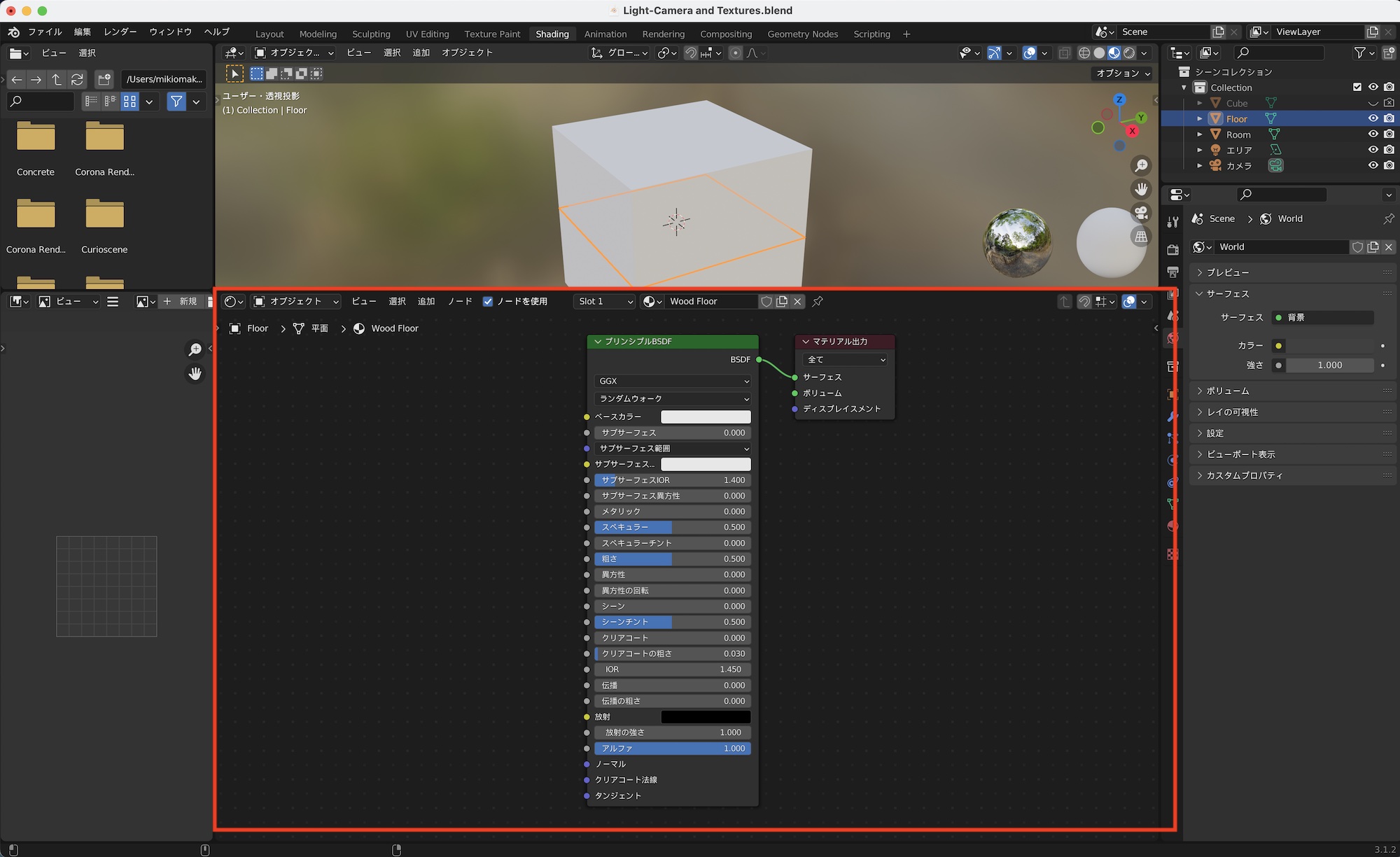Toggle Collection exclude checkbox
This screenshot has height=857, width=1400.
tap(1357, 87)
